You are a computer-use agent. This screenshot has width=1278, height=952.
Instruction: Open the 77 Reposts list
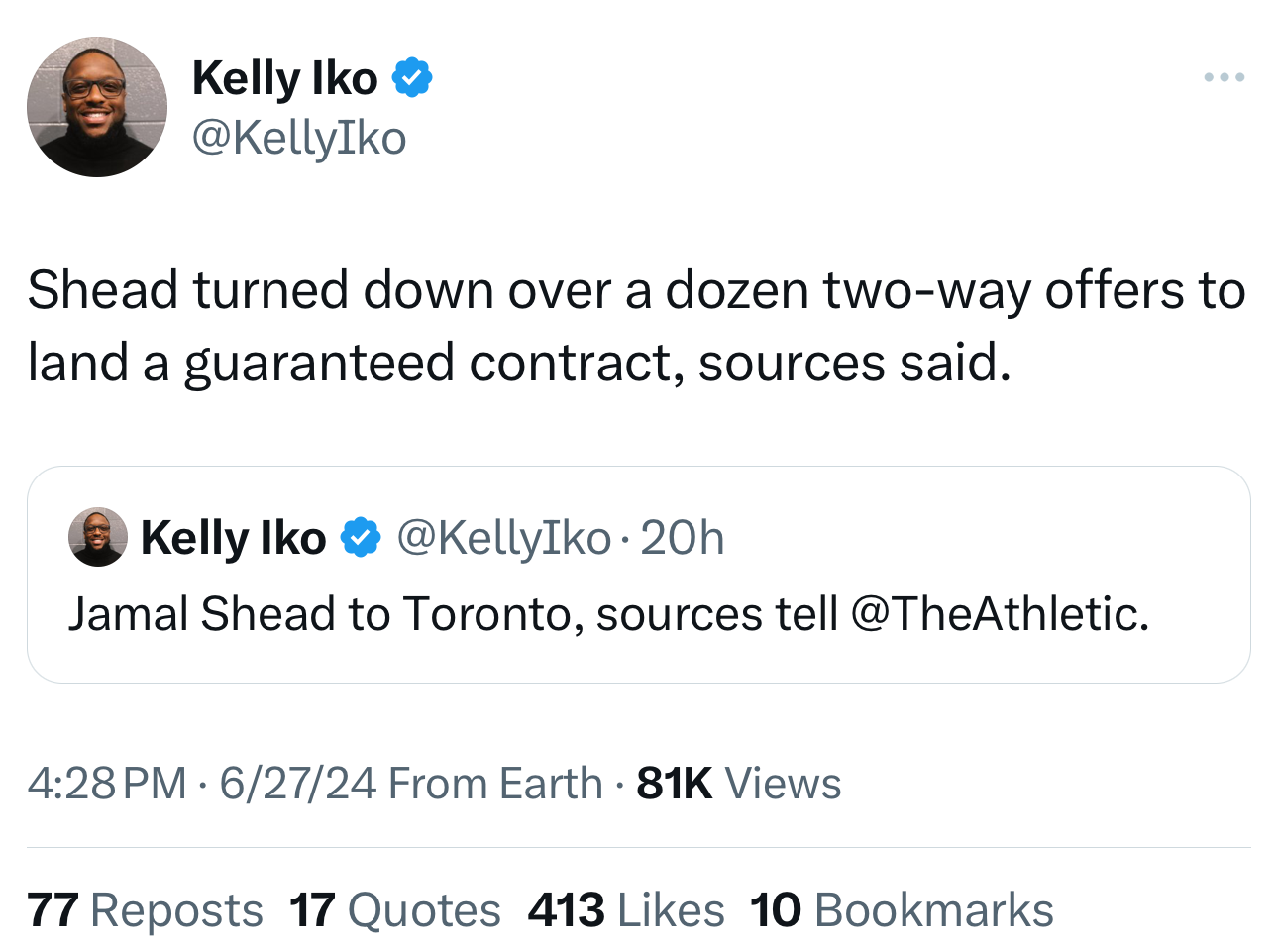coord(145,909)
